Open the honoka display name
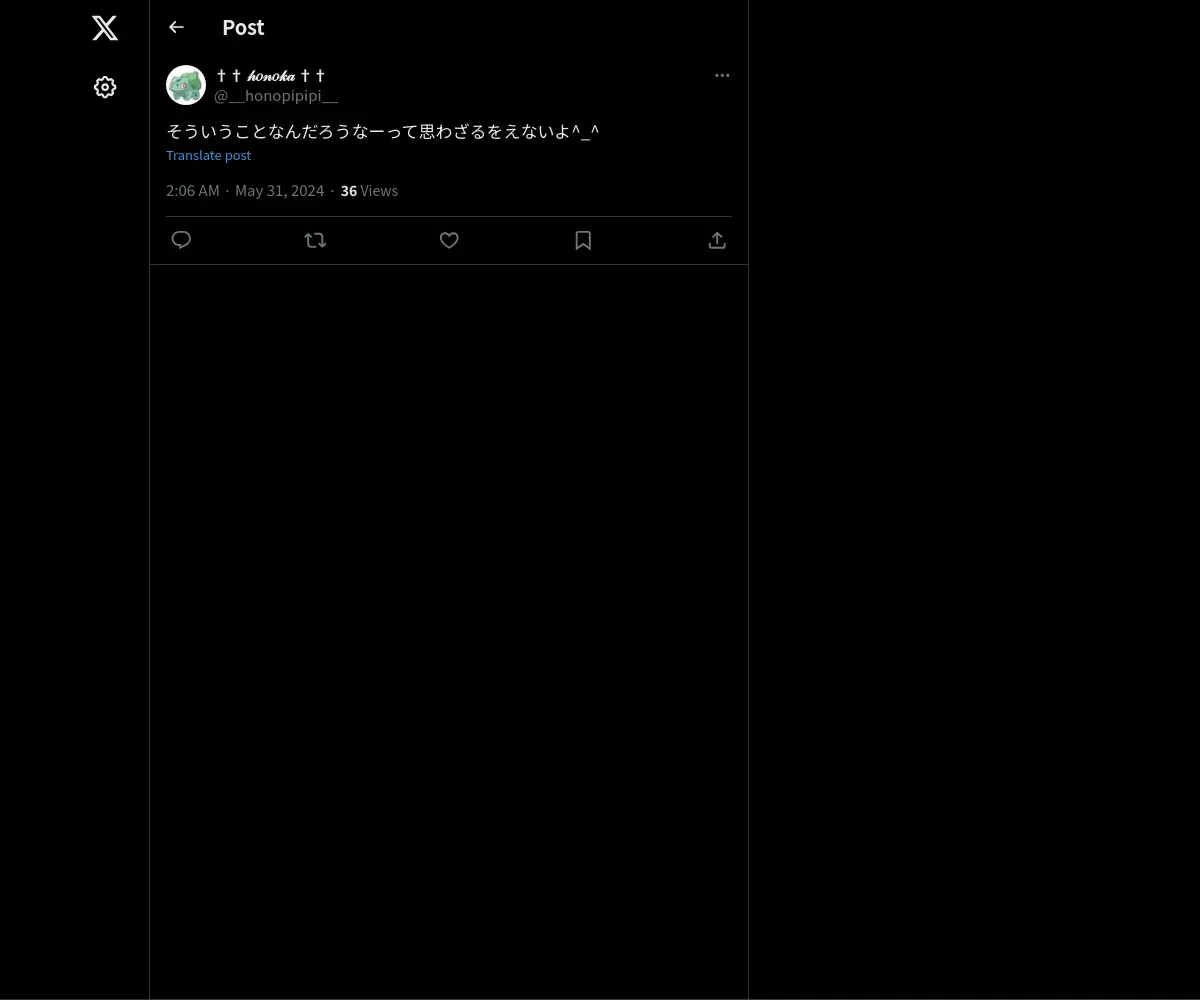The image size is (1200, 1000). pos(271,76)
